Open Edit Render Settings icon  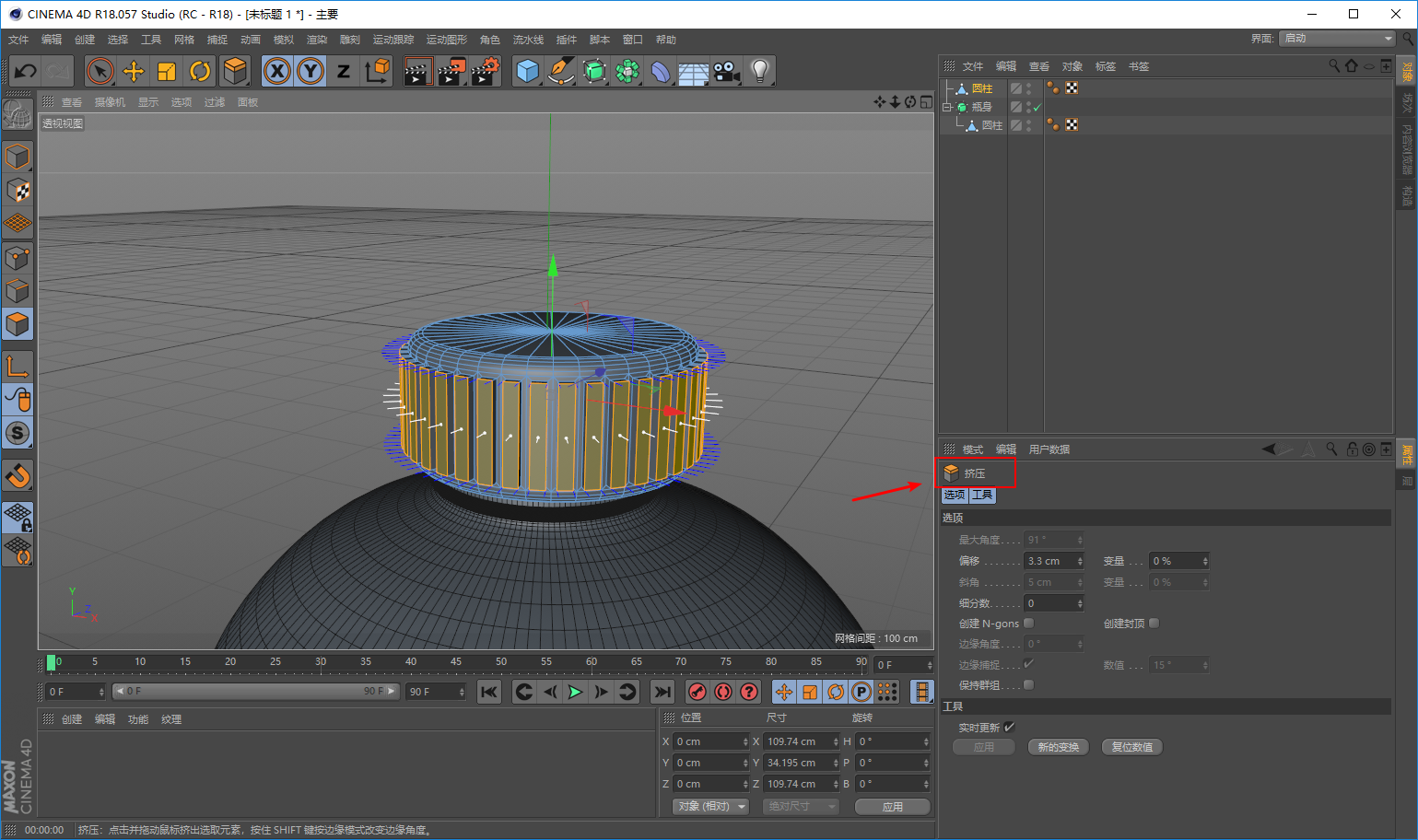tap(485, 71)
